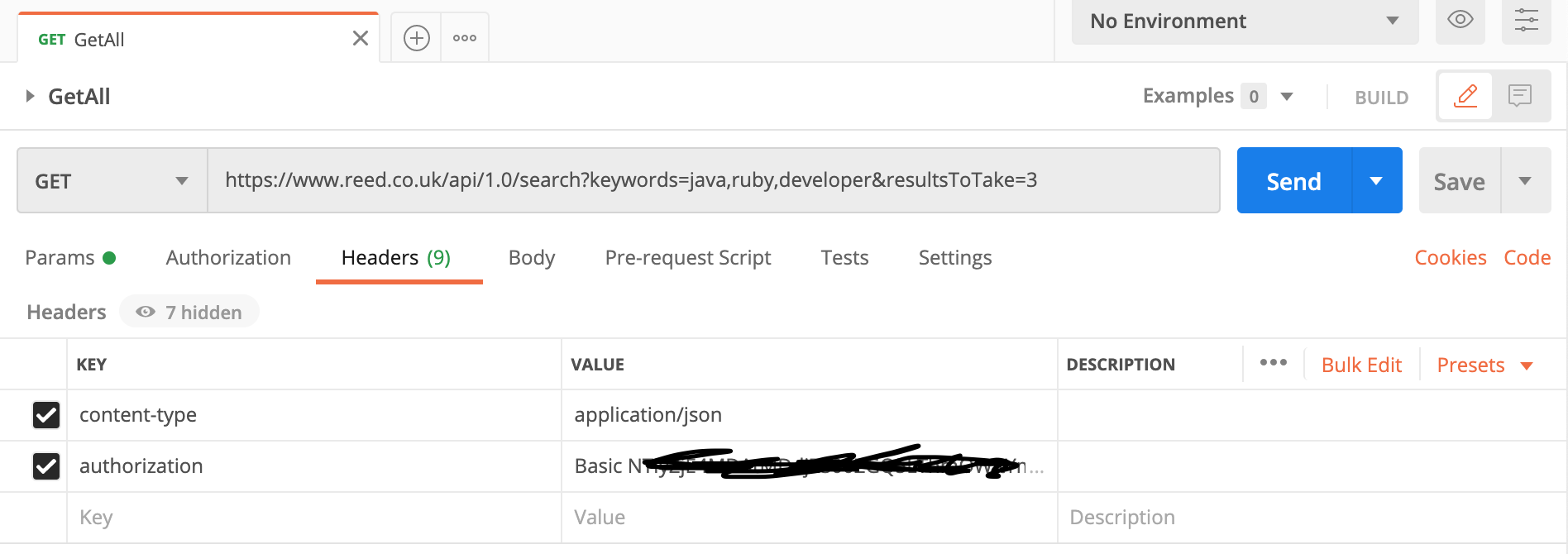Save the request
The width and height of the screenshot is (1568, 554).
pos(1460,181)
